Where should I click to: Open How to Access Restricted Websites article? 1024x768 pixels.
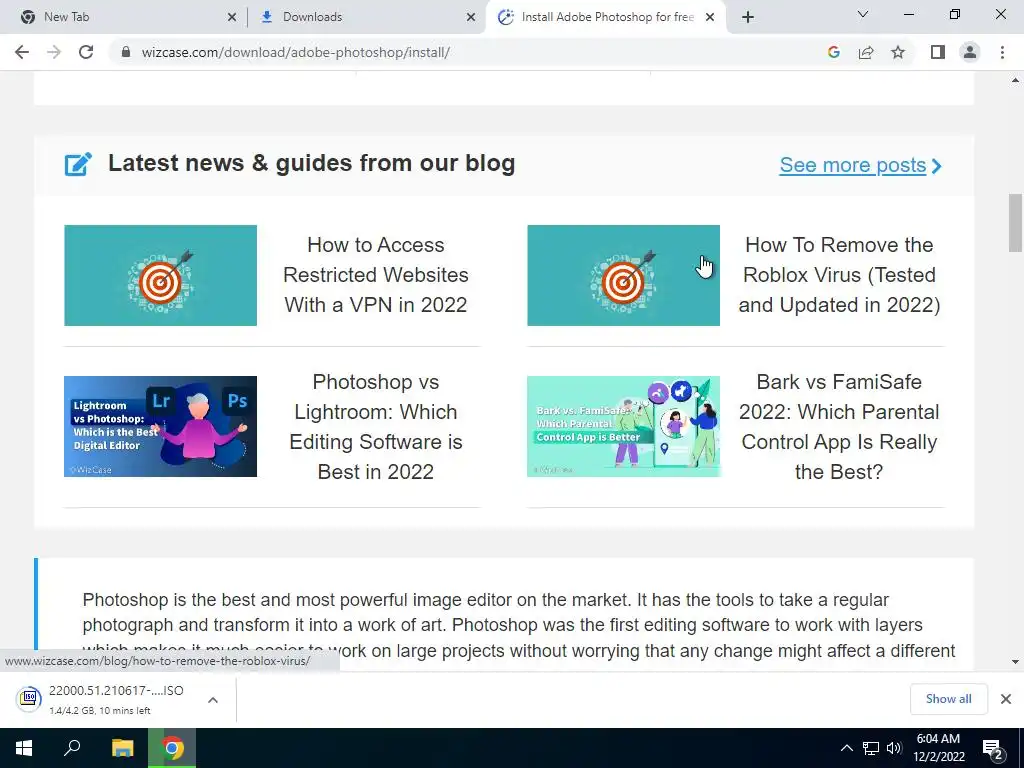pos(376,275)
